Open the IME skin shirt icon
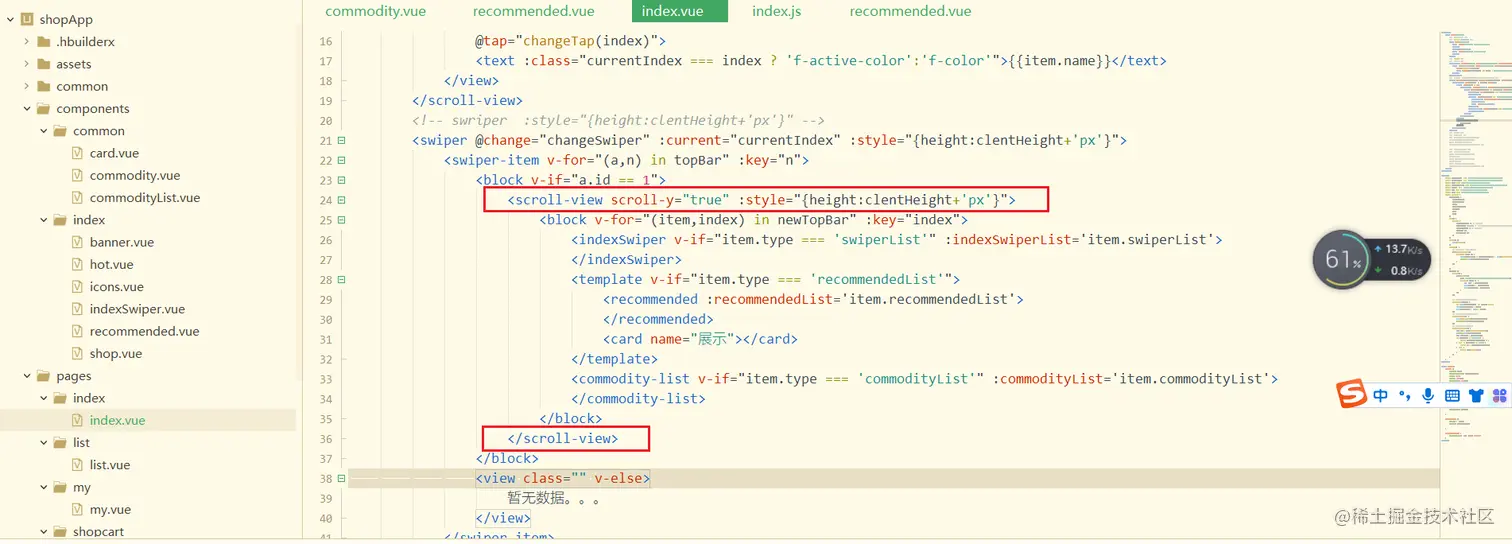The width and height of the screenshot is (1512, 544). pos(1476,396)
